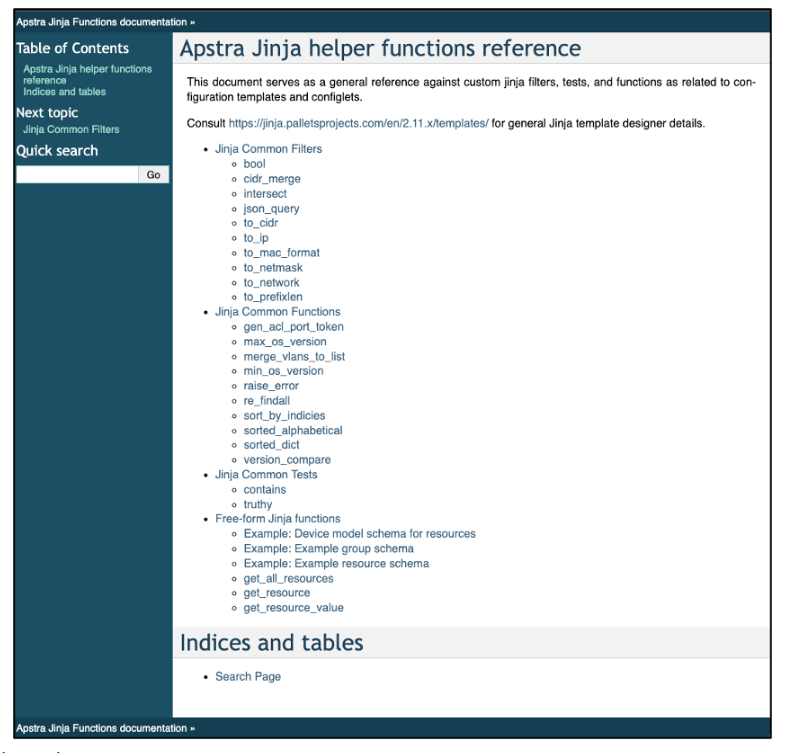Click the Indices and tables main heading
Viewport: 792px width, 753px height.
[272, 643]
